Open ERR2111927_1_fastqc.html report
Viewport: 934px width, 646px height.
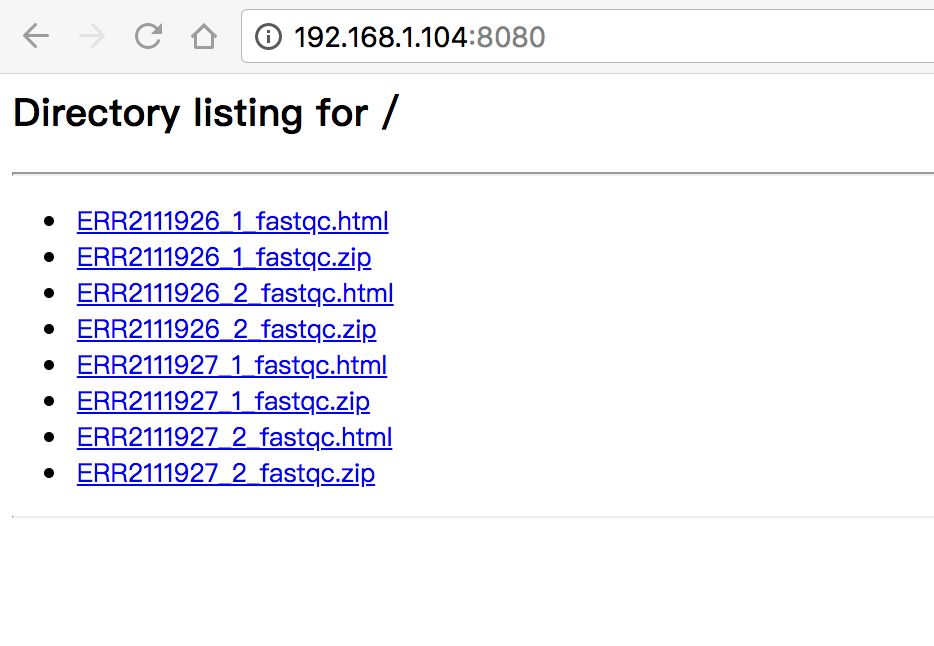pos(231,365)
